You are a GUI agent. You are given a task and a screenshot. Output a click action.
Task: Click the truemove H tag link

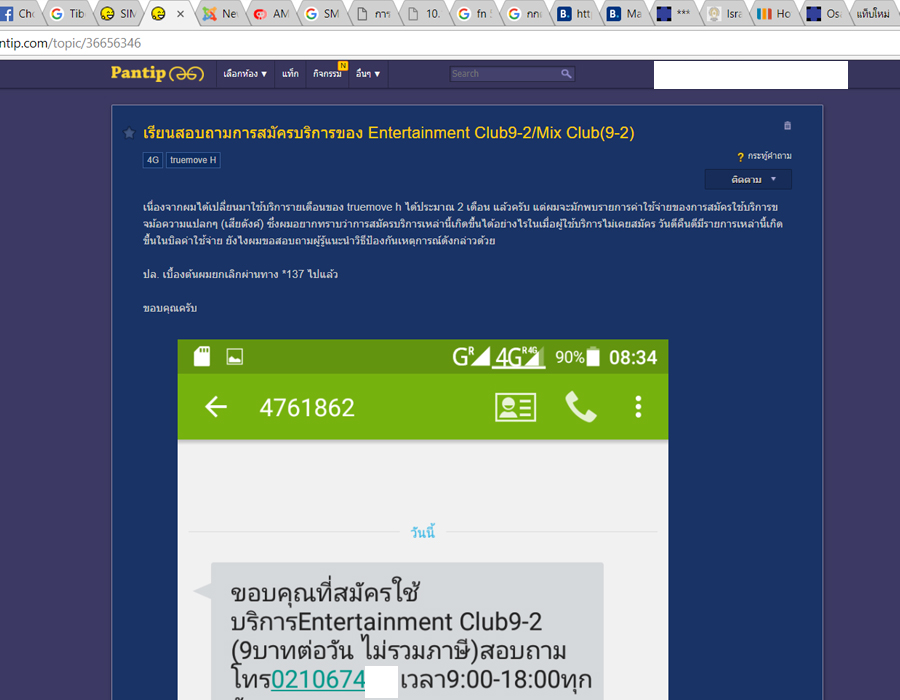tap(193, 160)
